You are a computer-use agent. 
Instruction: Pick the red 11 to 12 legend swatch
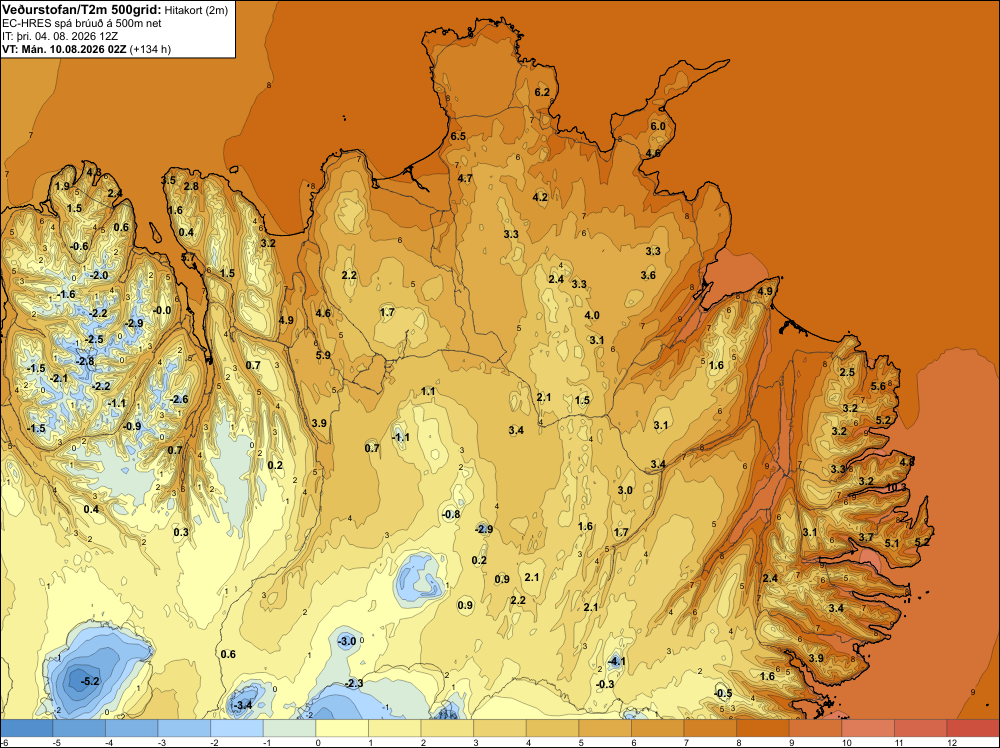920,728
